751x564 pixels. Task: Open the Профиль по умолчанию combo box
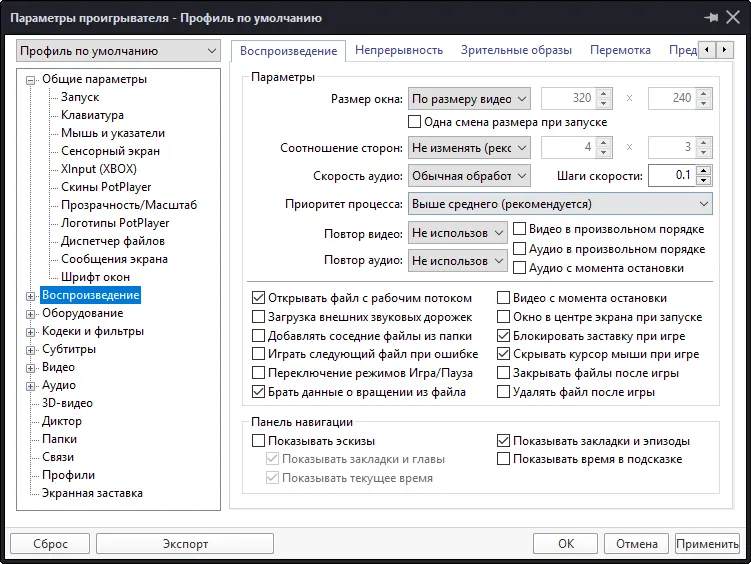click(118, 51)
